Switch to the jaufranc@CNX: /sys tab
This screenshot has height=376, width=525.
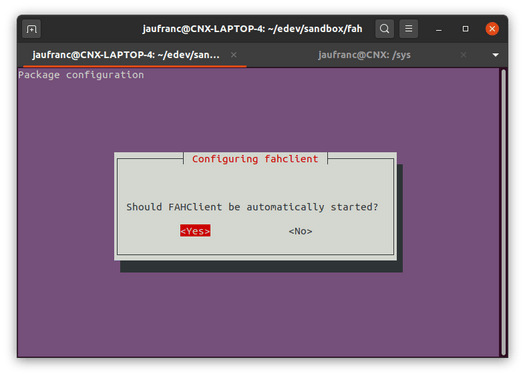(x=364, y=55)
